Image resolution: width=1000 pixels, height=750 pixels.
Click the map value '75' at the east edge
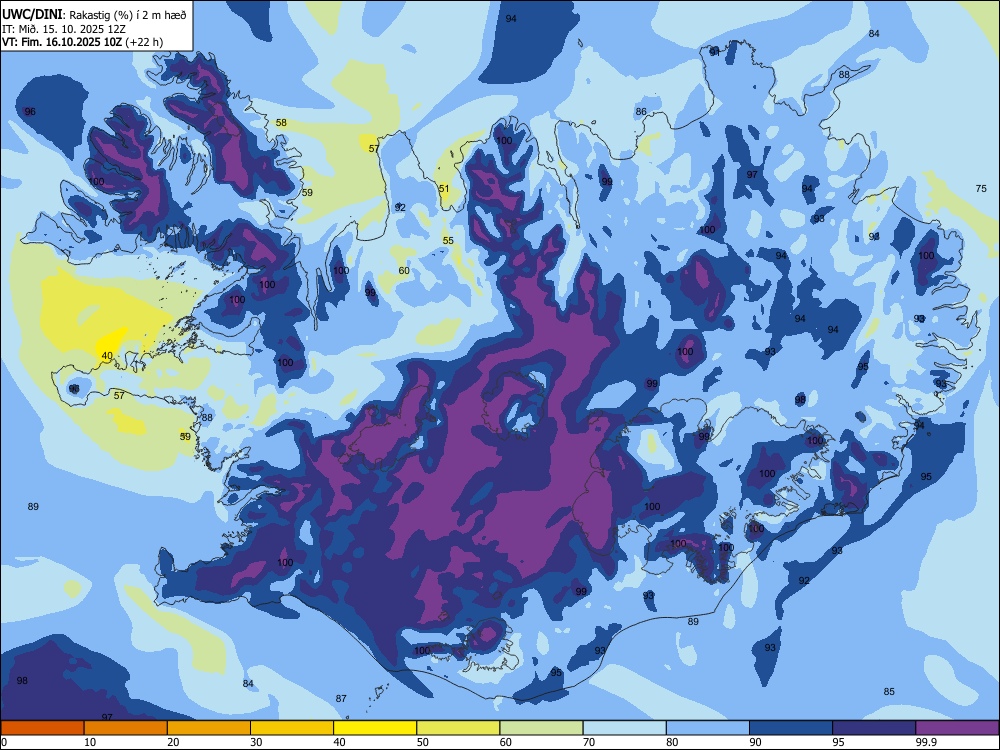(x=981, y=188)
